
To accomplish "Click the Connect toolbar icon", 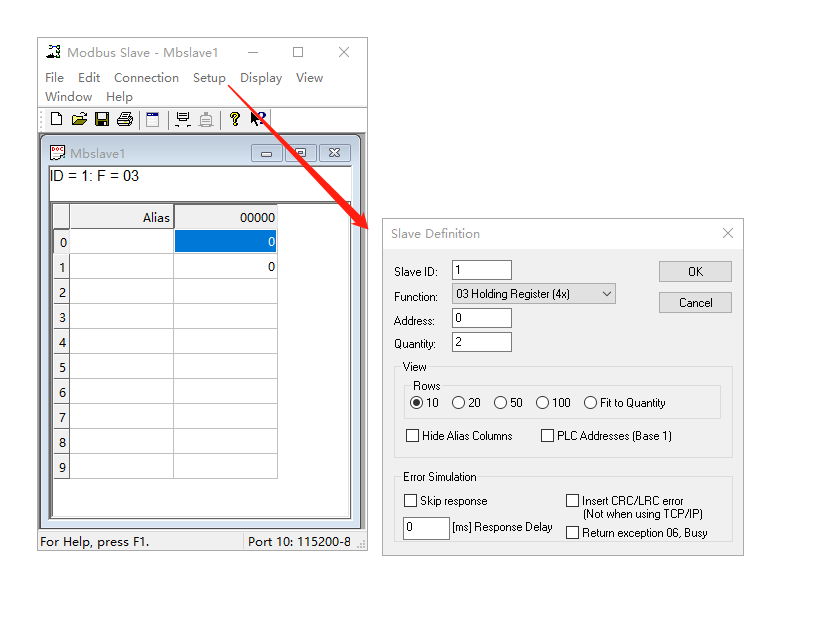I will pos(182,119).
